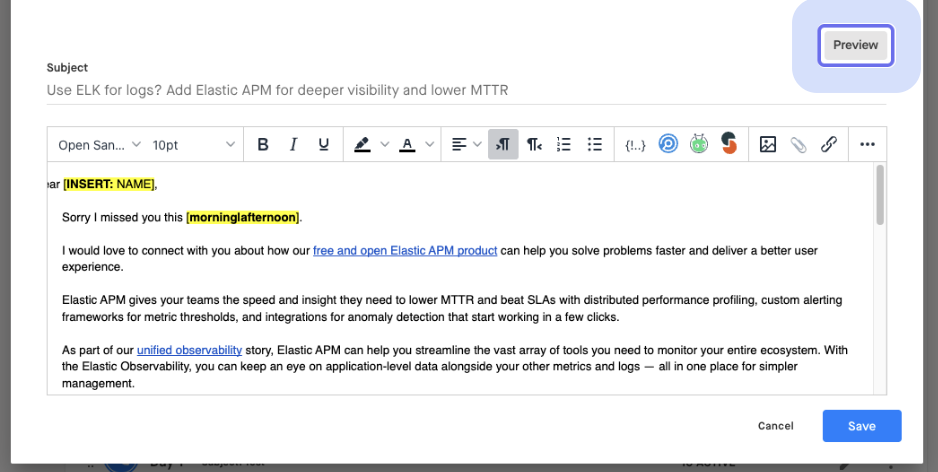Click the dark and orange S-shaped icon
This screenshot has height=472, width=938.
[729, 144]
